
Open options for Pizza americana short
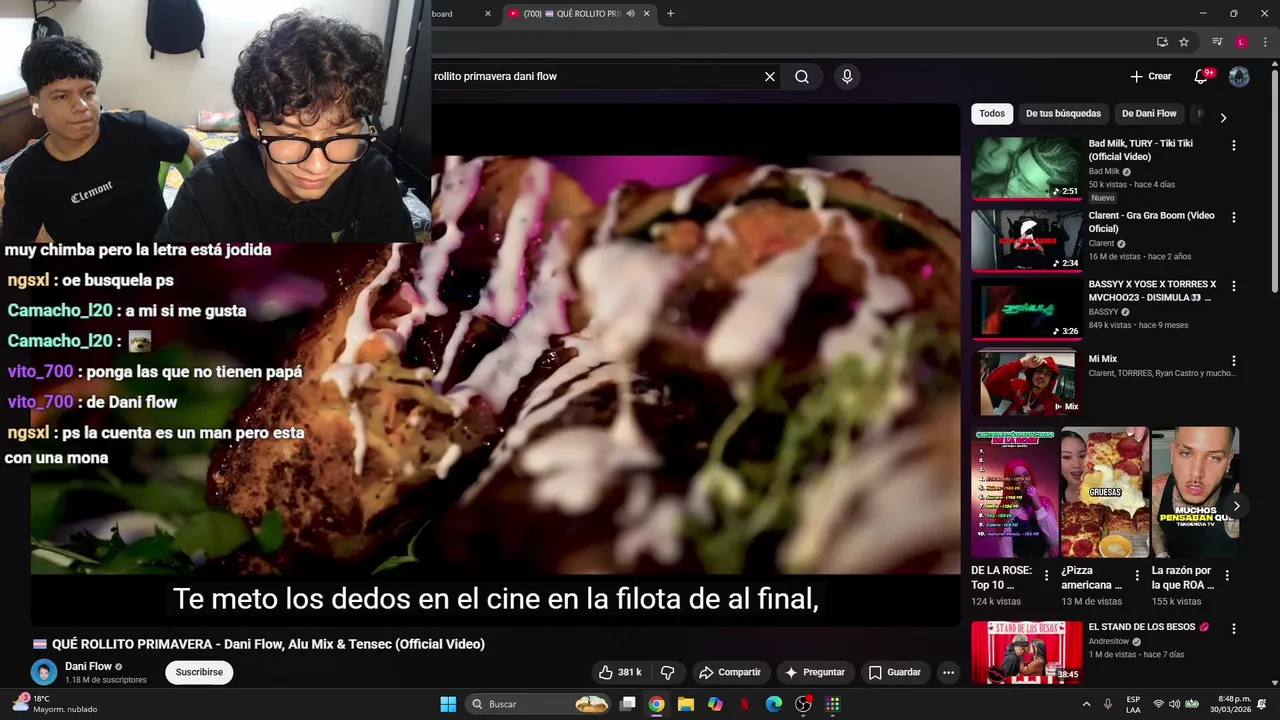coord(1137,576)
